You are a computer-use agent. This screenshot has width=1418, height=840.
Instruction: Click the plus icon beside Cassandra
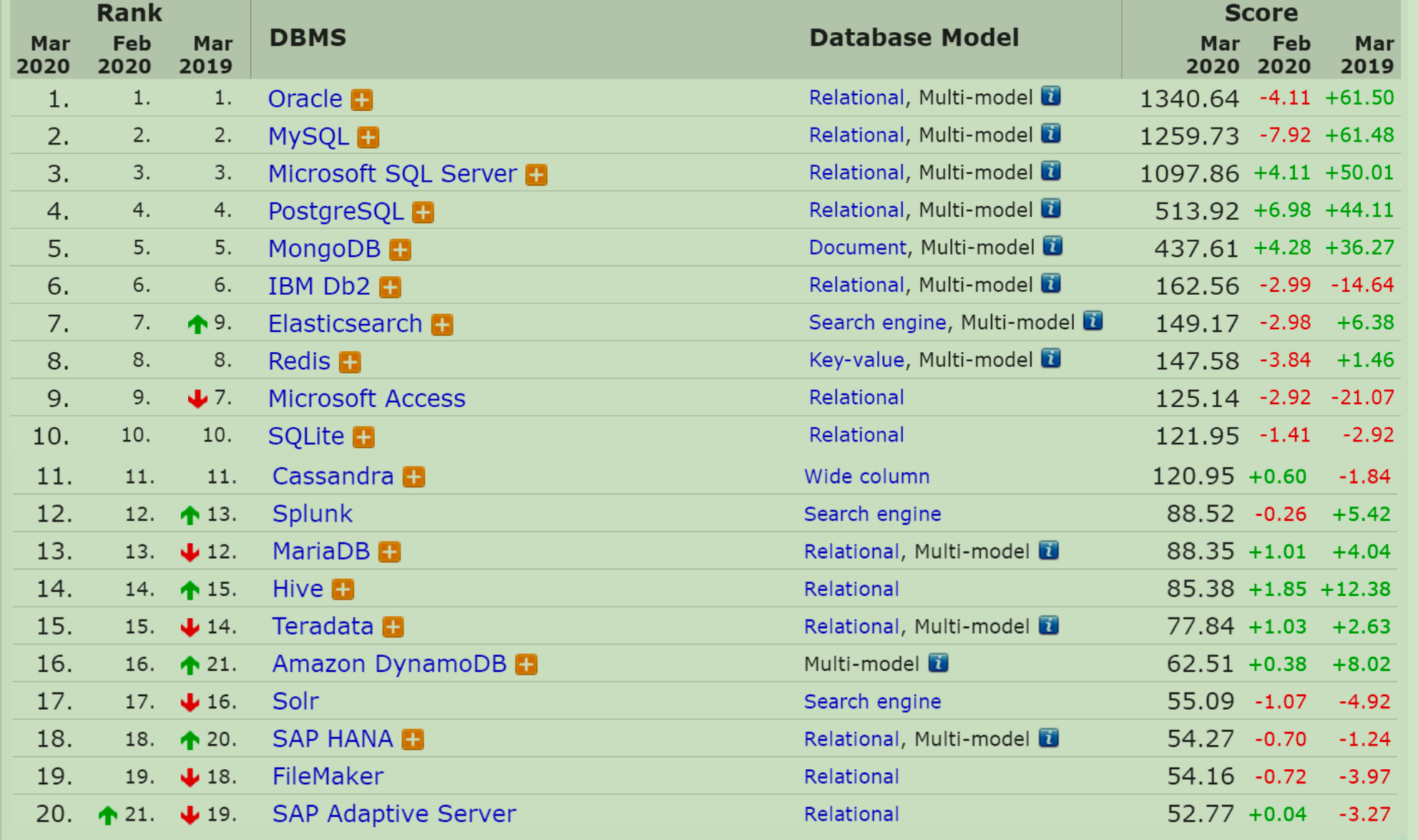click(414, 477)
